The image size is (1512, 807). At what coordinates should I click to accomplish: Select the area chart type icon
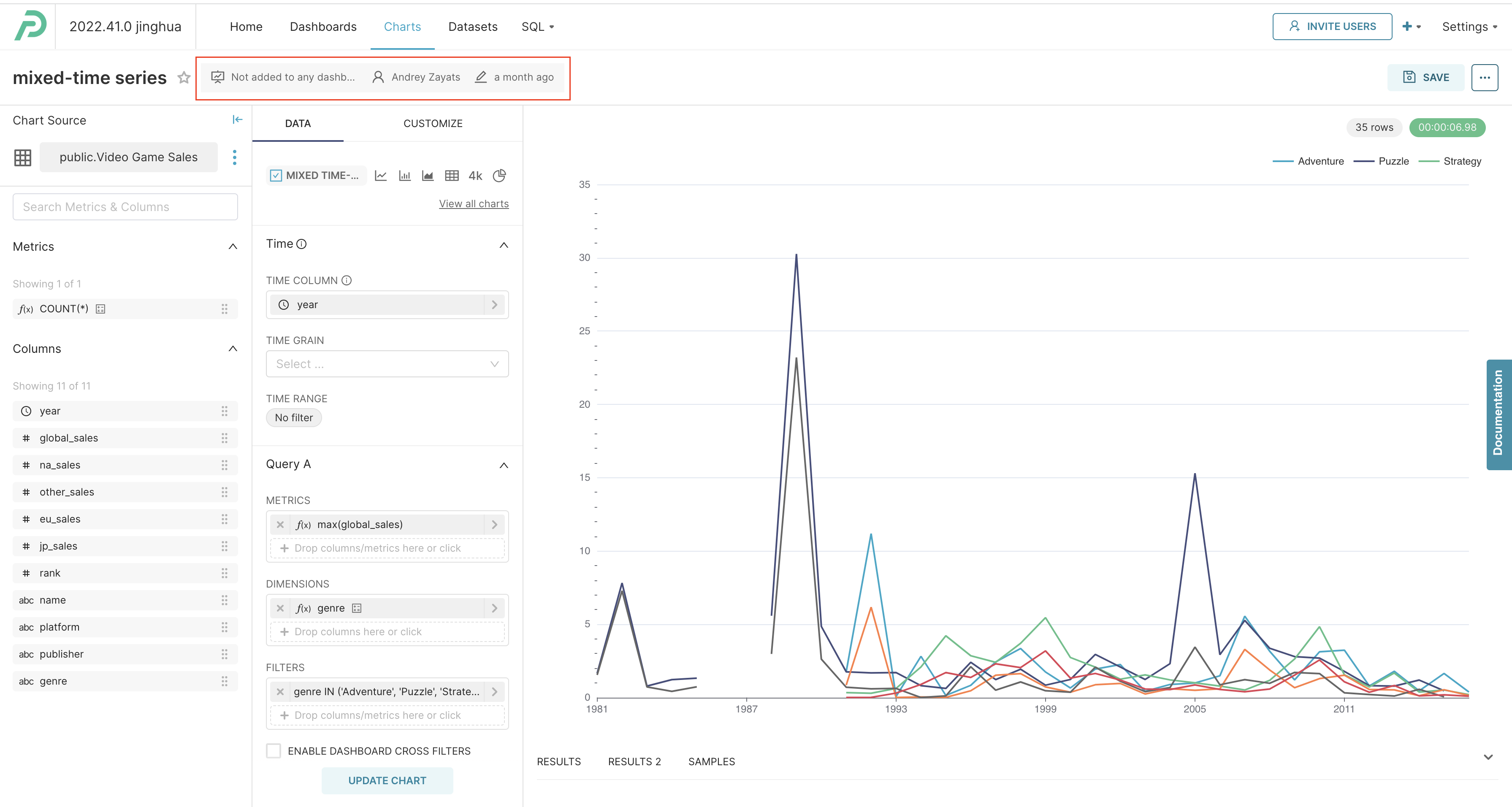[428, 176]
